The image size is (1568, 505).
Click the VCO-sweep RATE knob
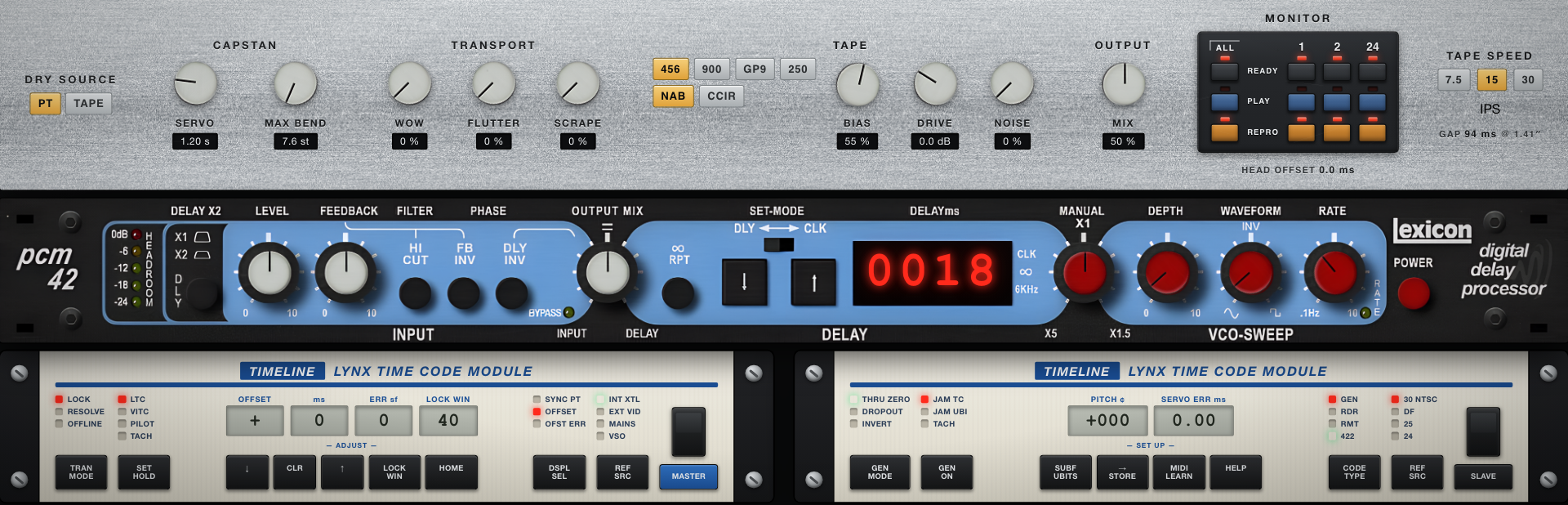click(x=1334, y=272)
